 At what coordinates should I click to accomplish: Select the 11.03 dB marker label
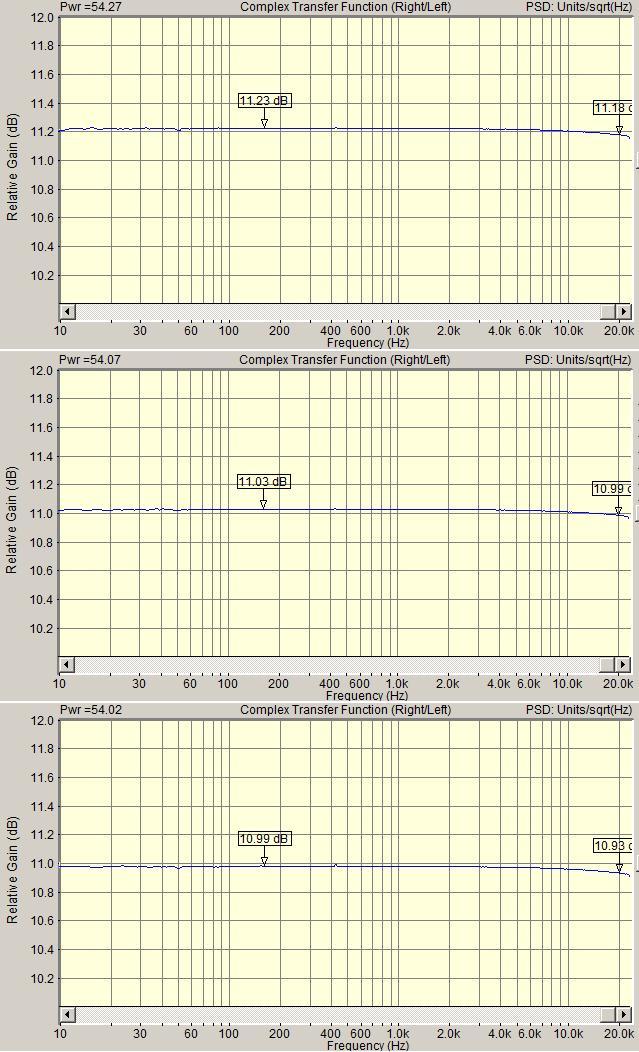pos(264,482)
